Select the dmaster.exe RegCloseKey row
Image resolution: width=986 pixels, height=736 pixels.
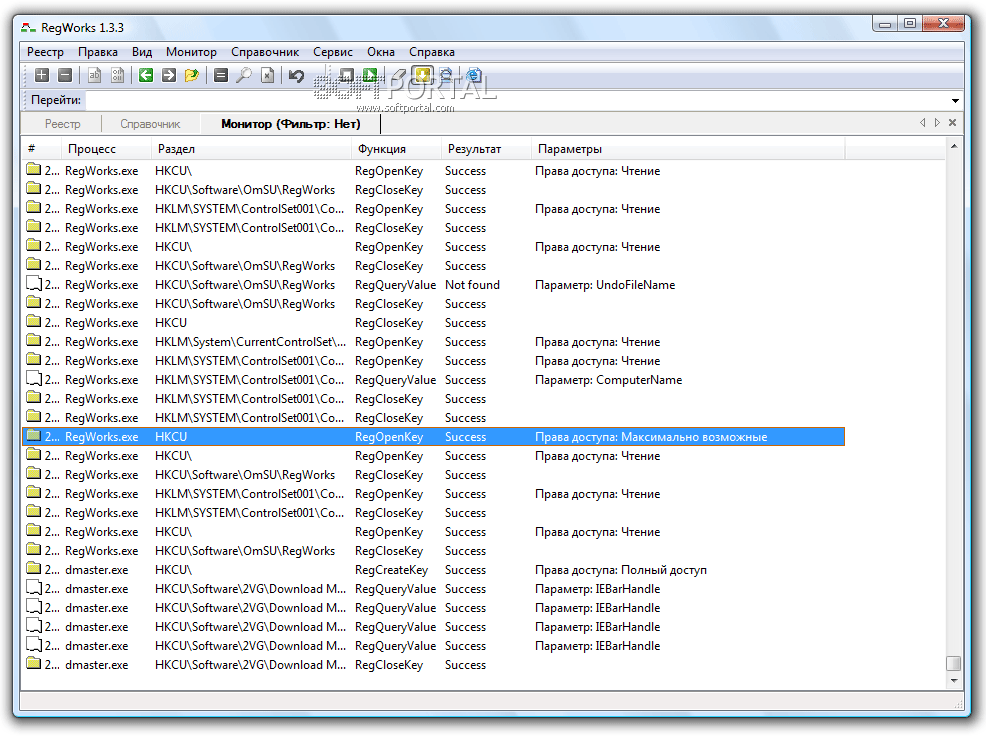(x=433, y=665)
